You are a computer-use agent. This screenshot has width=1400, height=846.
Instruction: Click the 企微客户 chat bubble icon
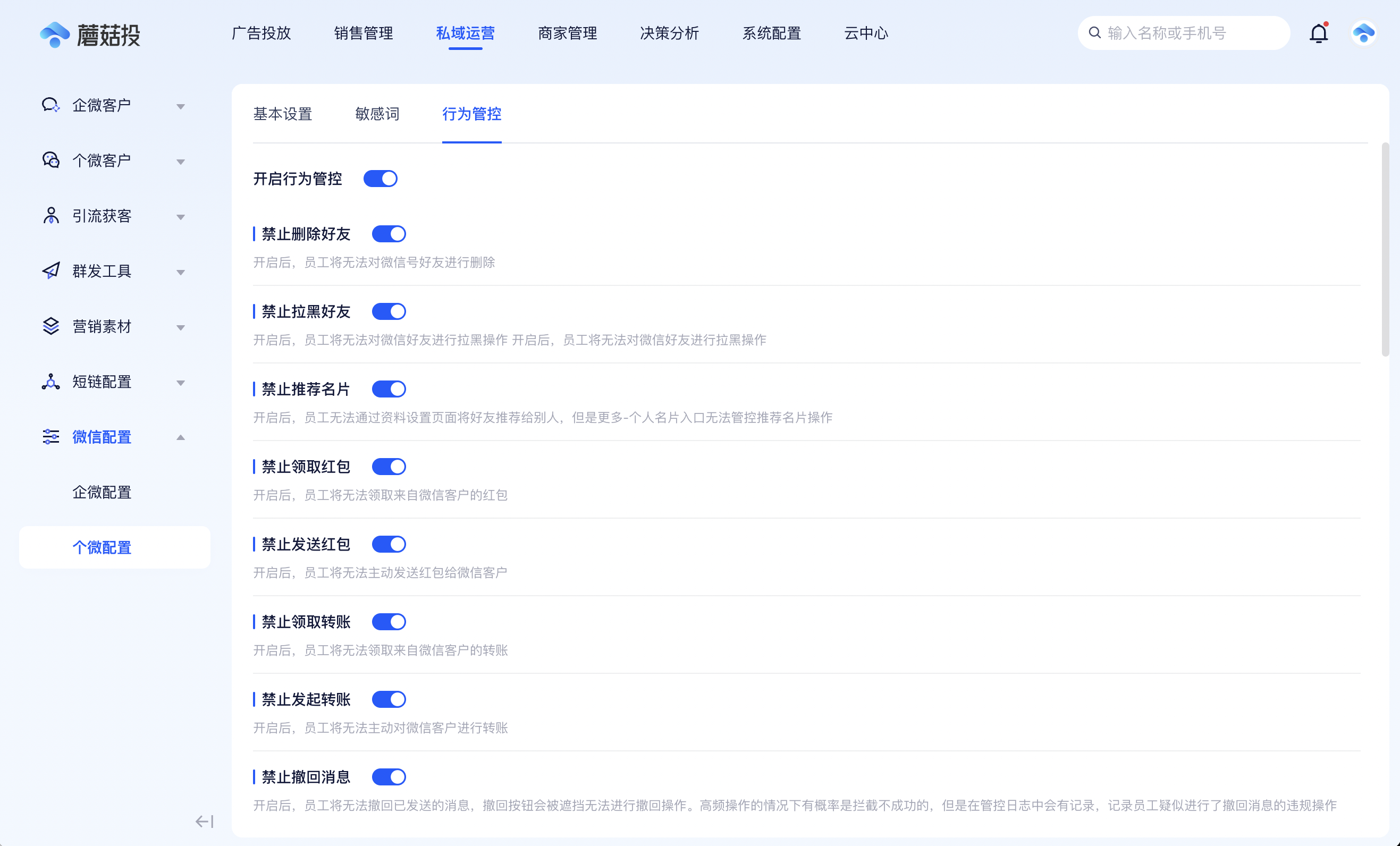(50, 105)
